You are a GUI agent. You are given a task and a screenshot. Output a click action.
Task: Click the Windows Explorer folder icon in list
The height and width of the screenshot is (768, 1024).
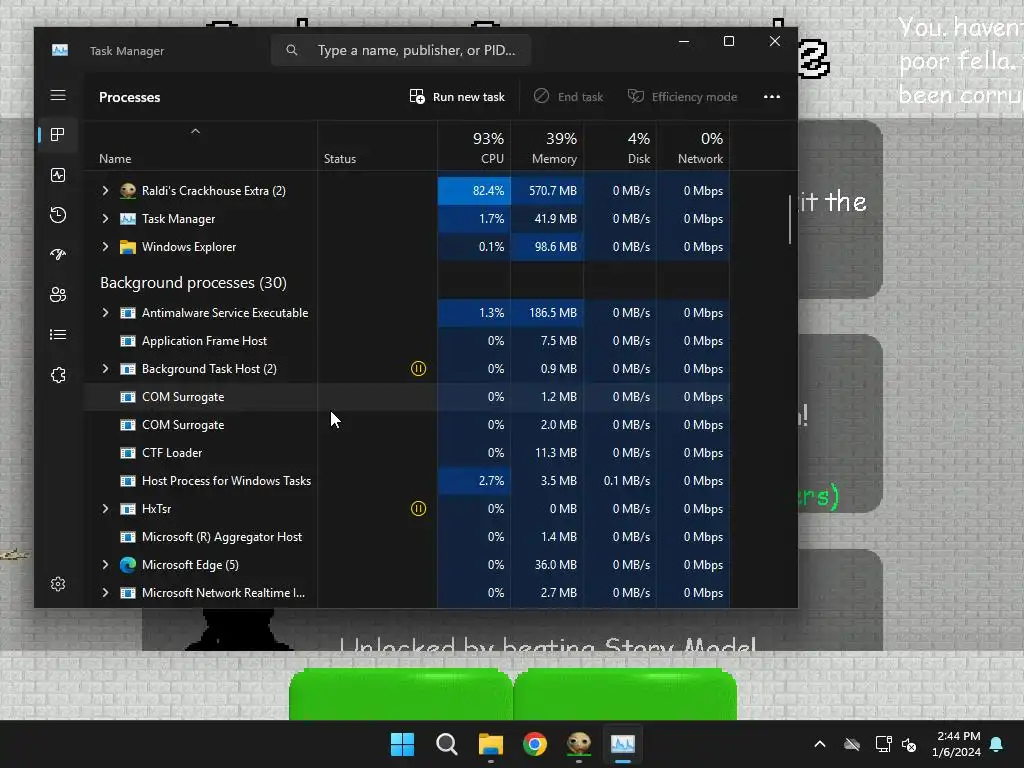[x=128, y=247]
